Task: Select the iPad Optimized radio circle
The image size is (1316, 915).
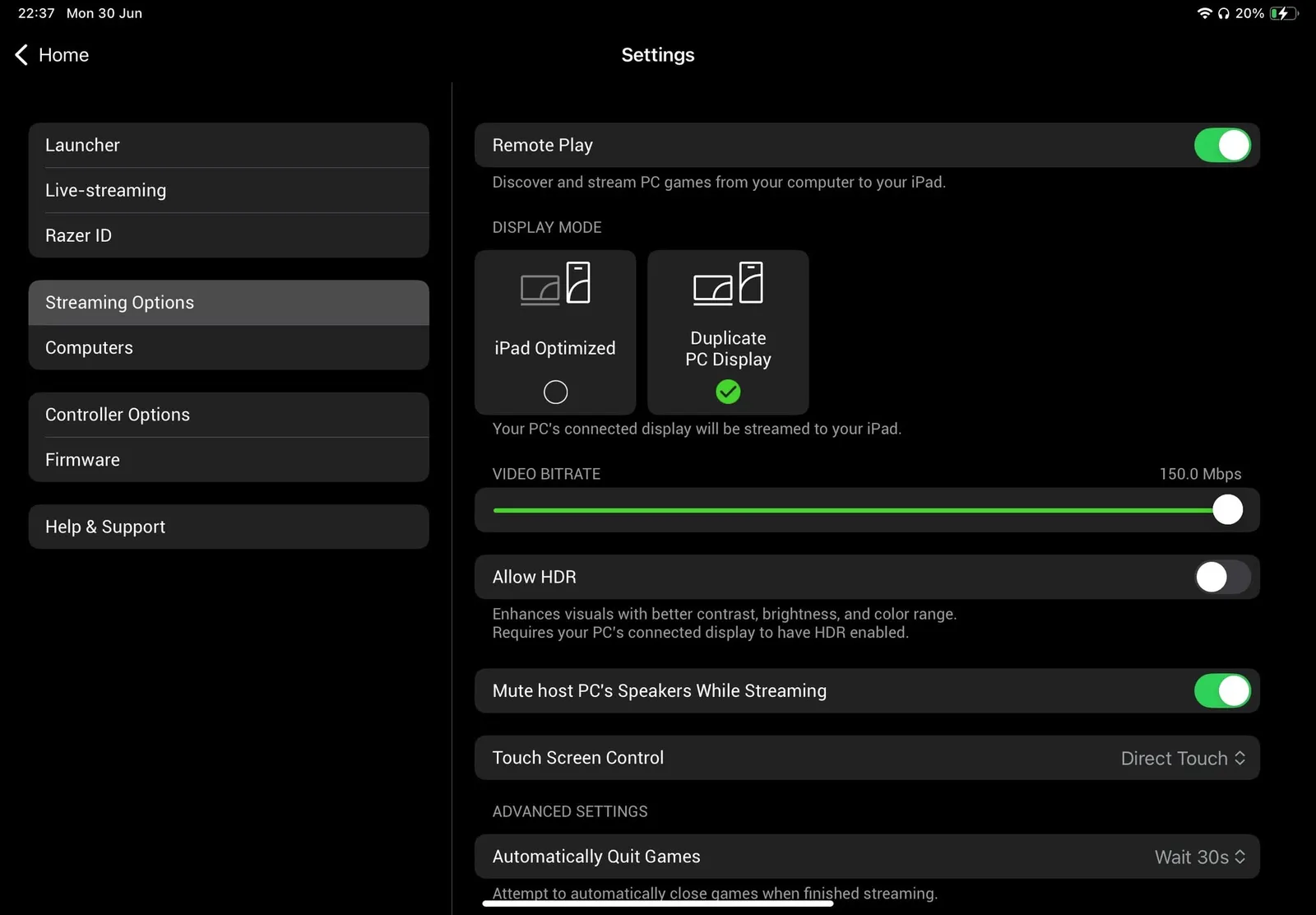Action: (x=555, y=392)
